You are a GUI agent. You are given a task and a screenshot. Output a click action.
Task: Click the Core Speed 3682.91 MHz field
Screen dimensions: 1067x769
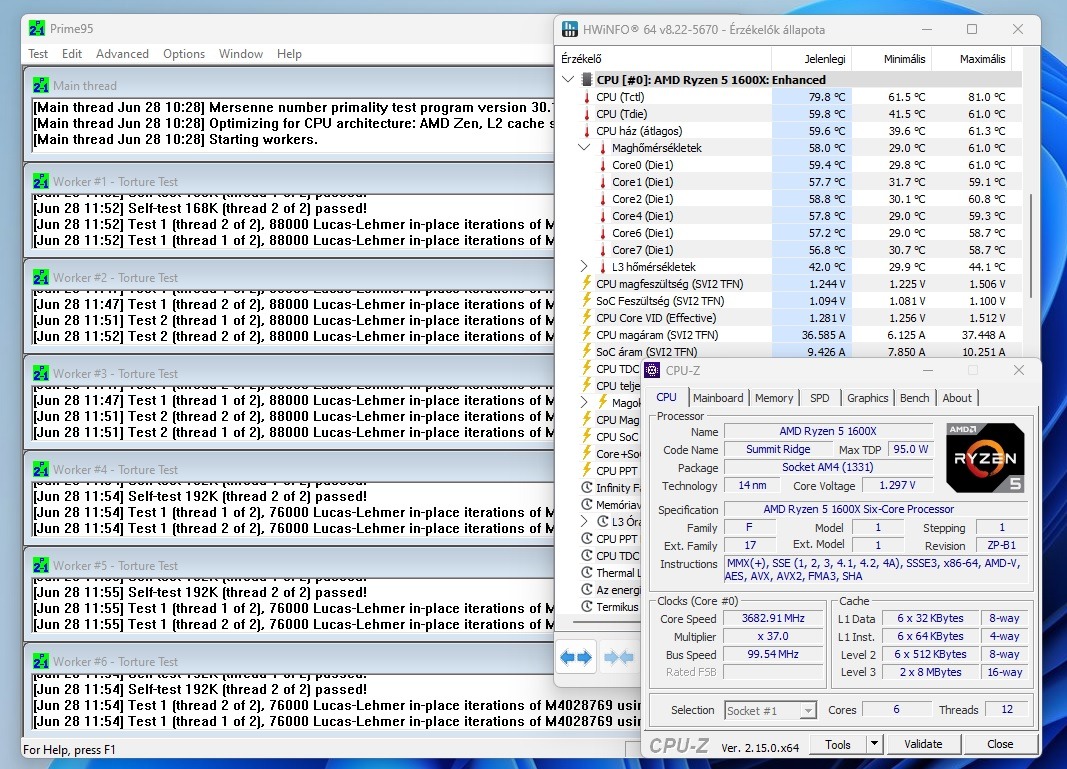coord(773,618)
